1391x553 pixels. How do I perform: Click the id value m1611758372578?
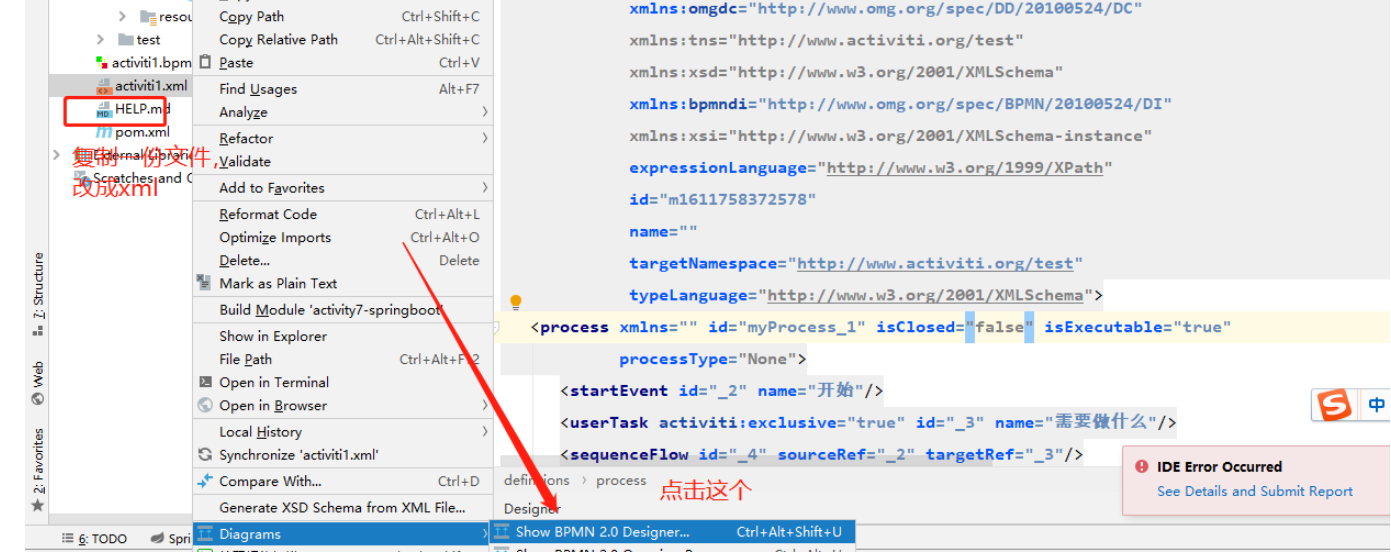(737, 200)
